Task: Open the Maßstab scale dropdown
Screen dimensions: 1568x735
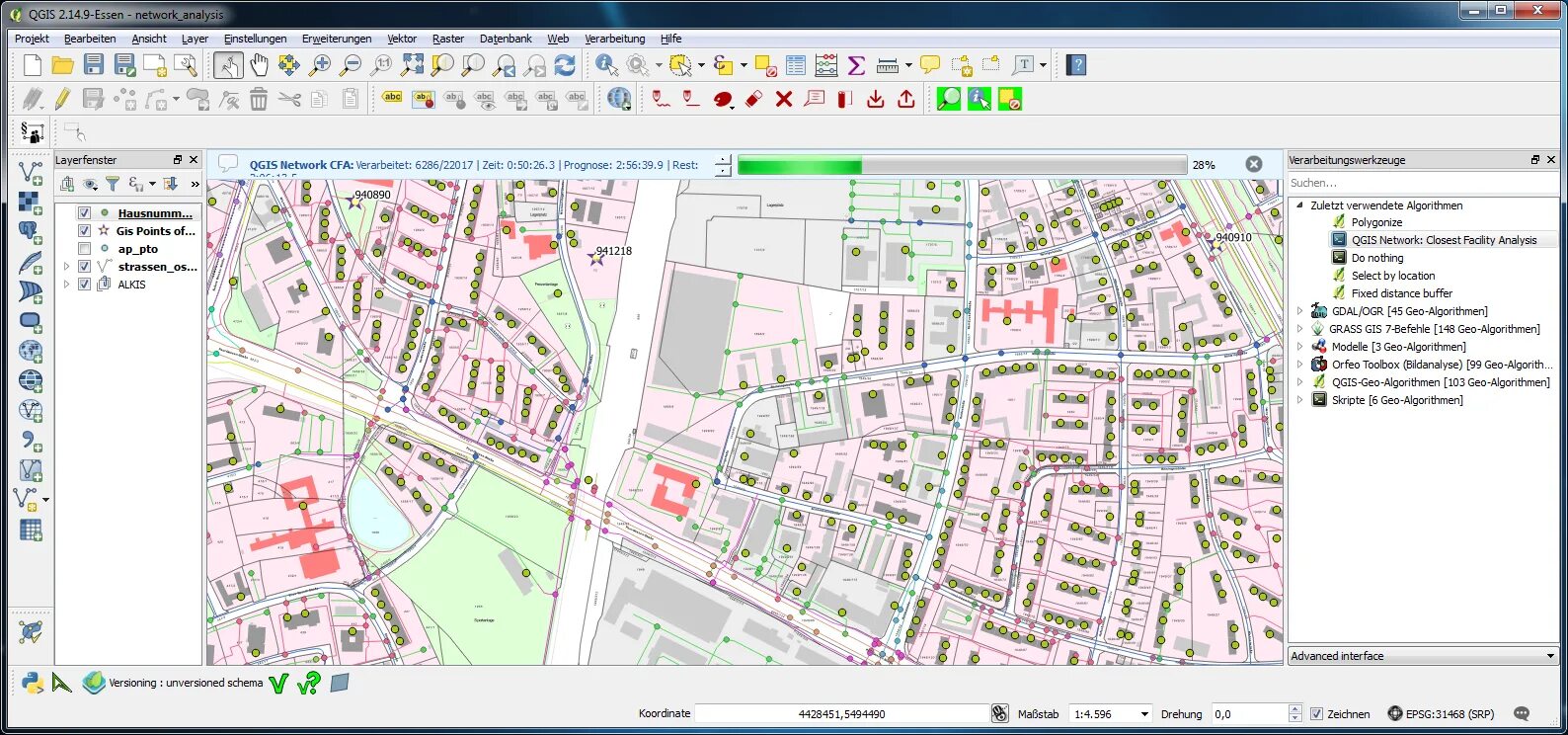Action: pyautogui.click(x=1144, y=713)
